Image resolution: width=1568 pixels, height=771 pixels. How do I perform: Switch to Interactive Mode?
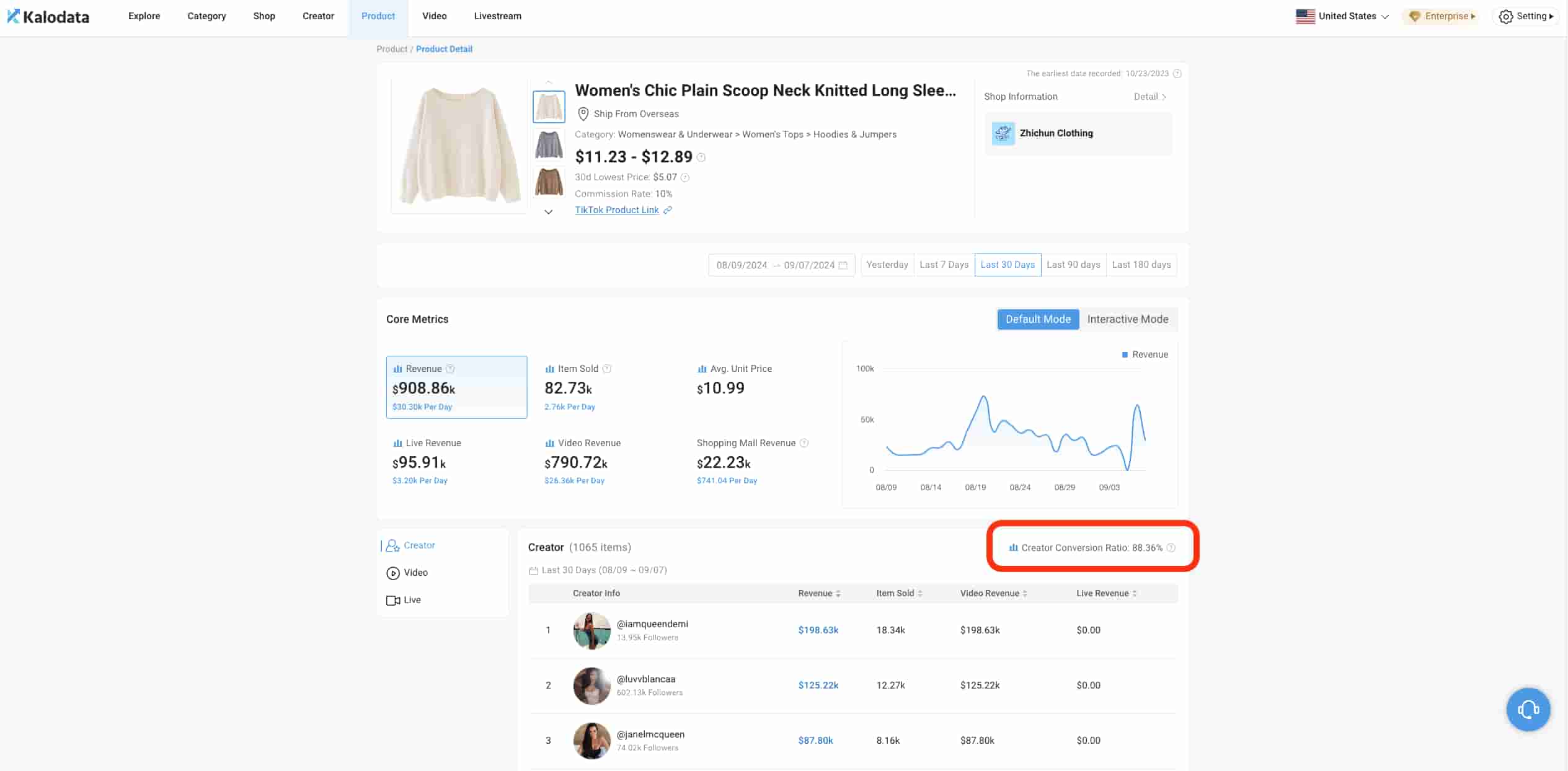[x=1127, y=319]
